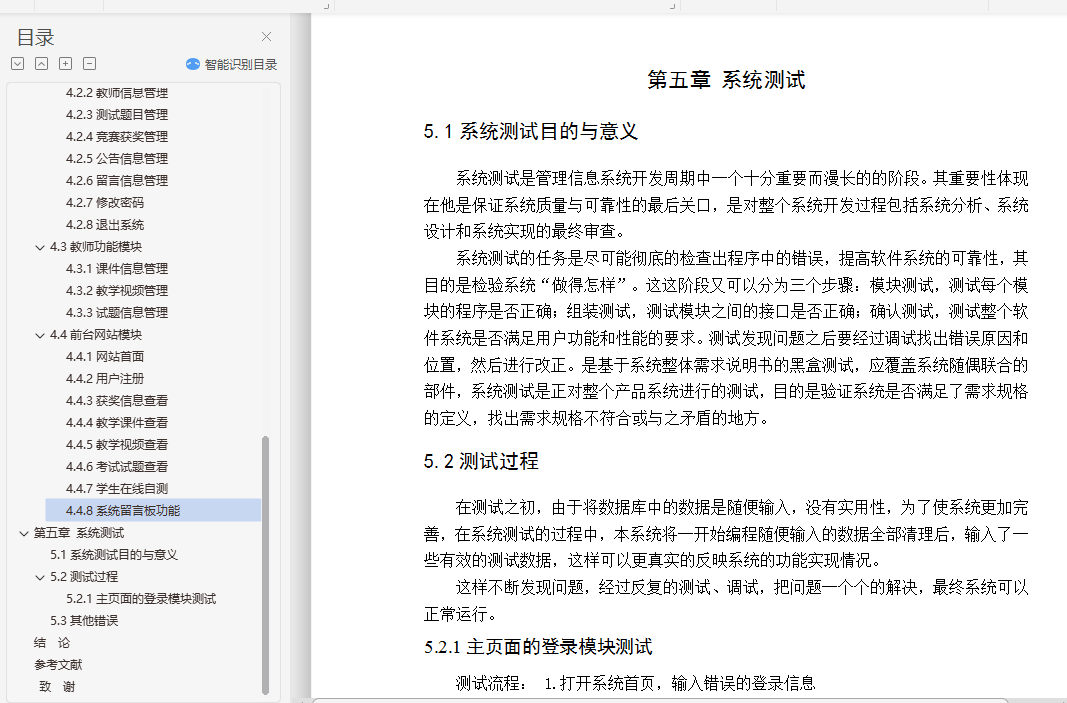Select 4.3 教师功能模块 heading
This screenshot has width=1067, height=703.
[96, 246]
